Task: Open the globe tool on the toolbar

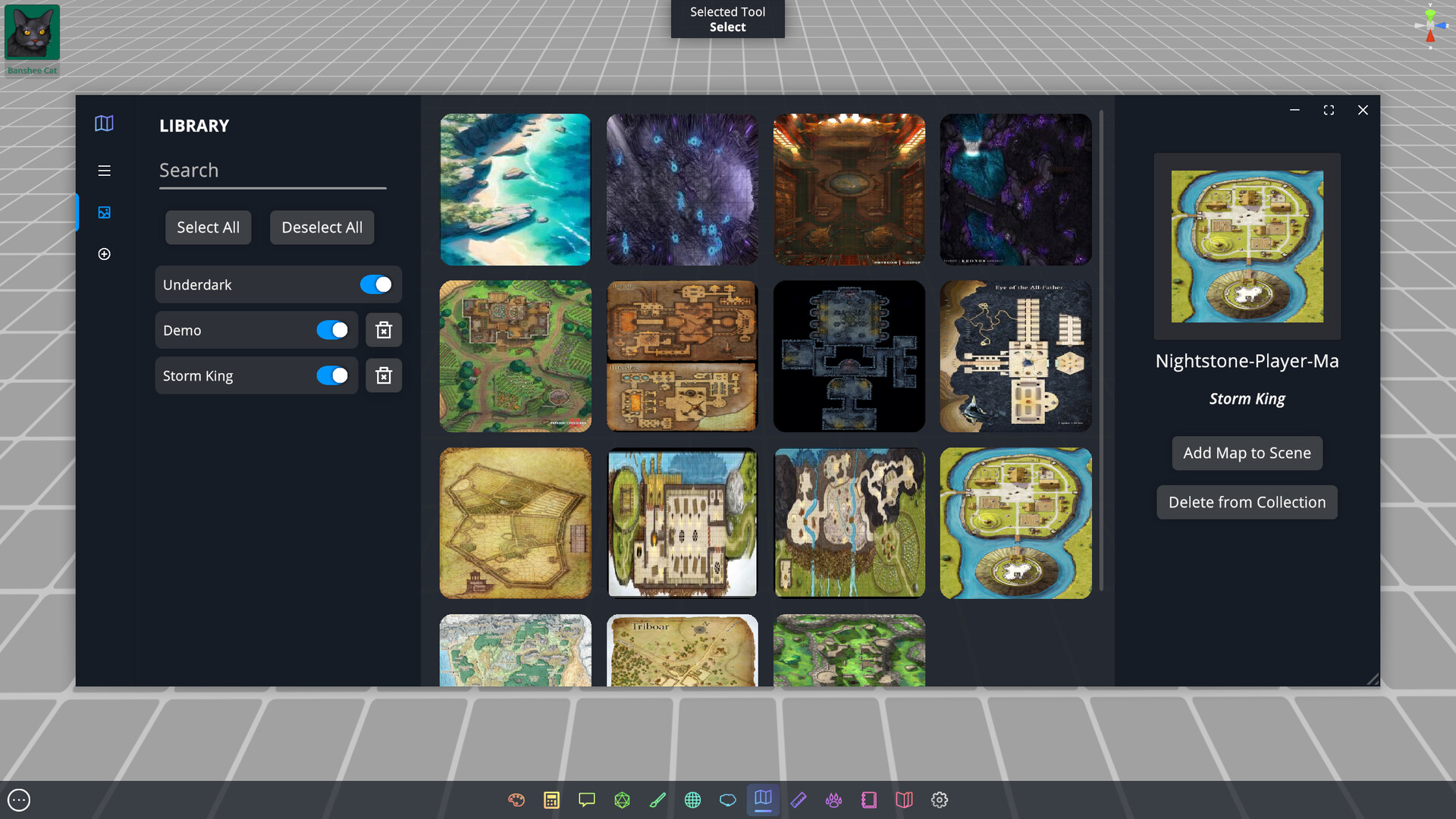Action: coord(692,799)
